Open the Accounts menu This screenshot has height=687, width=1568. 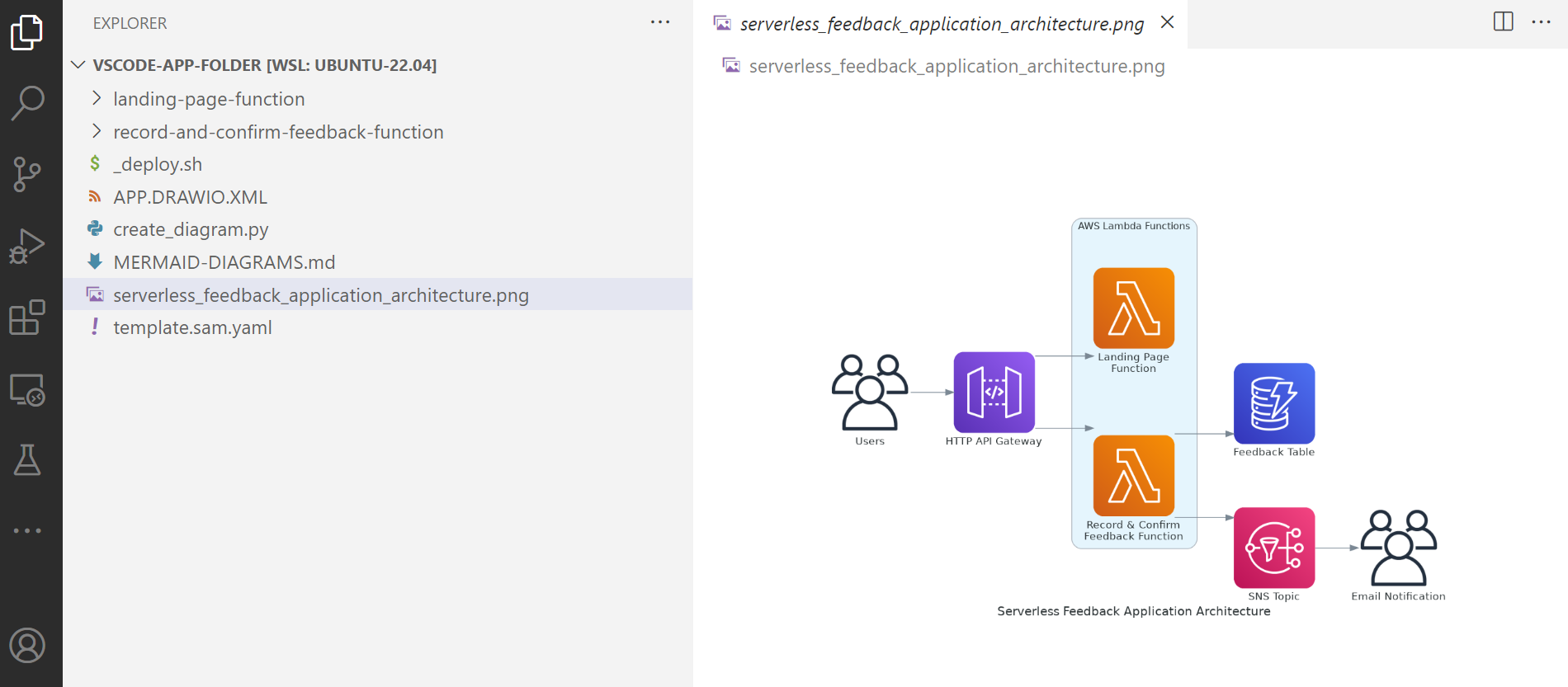(x=27, y=646)
